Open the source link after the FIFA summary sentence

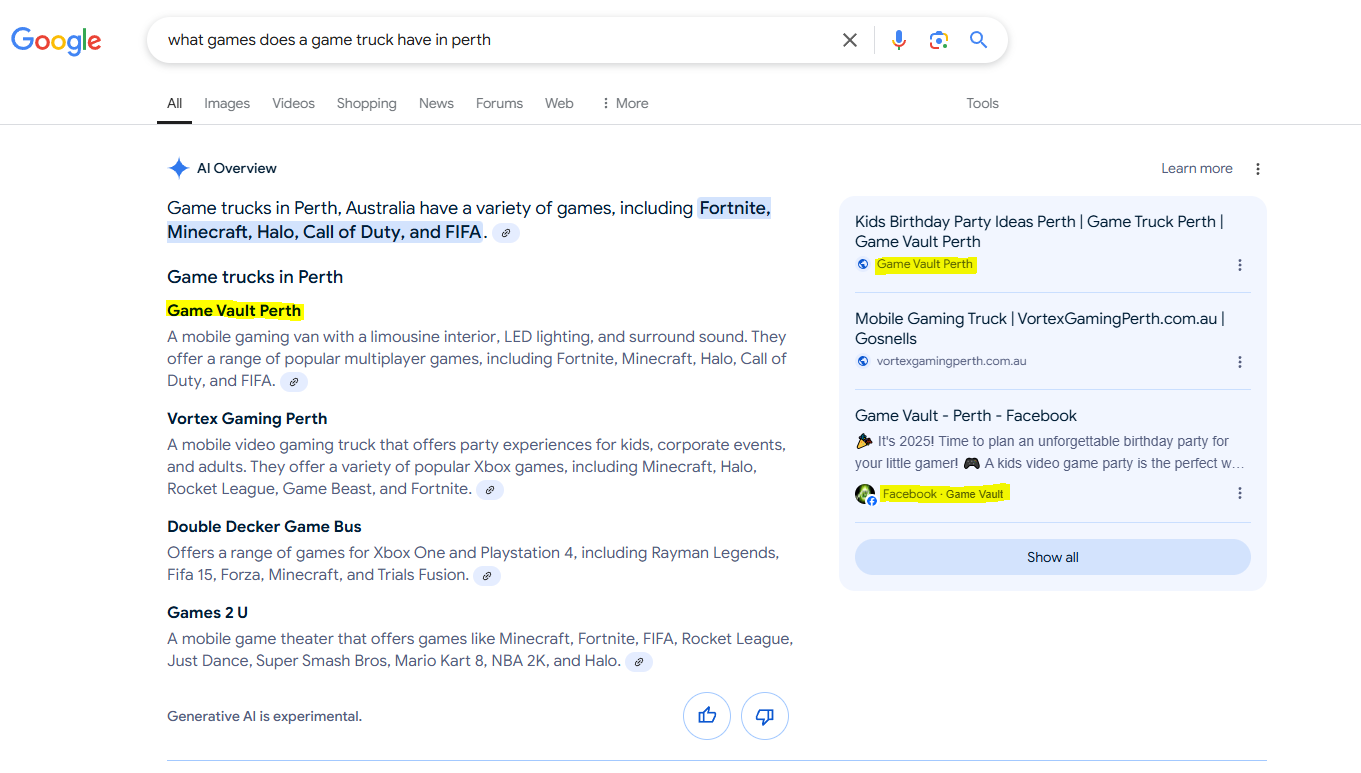click(x=506, y=233)
